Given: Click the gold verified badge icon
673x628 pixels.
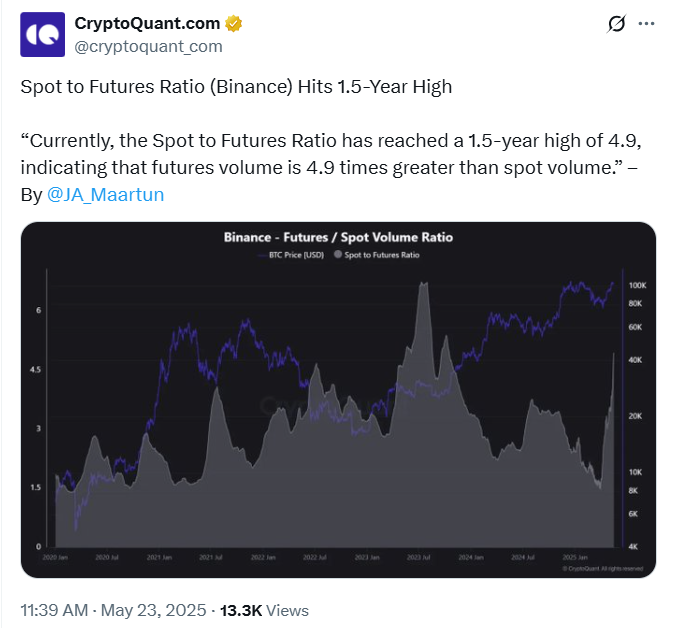Looking at the screenshot, I should coord(233,24).
